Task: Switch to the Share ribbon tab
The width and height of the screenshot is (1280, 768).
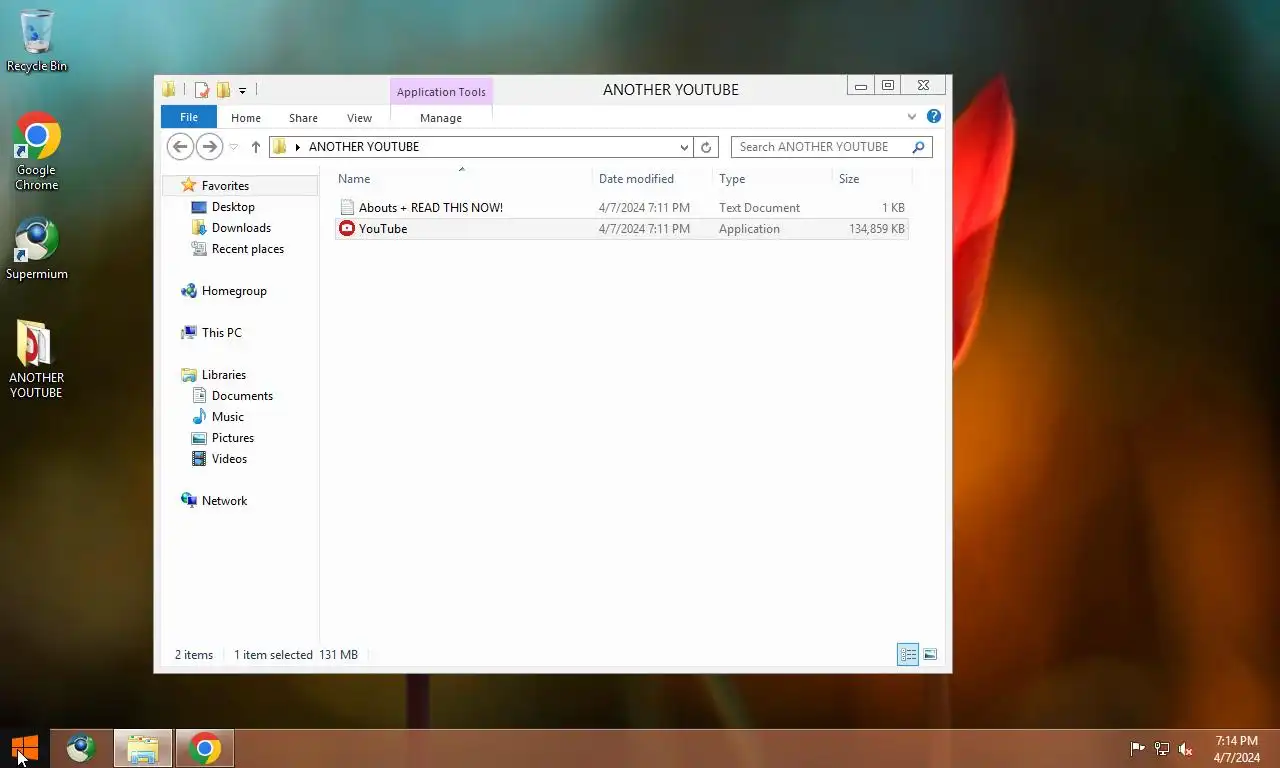Action: (303, 118)
